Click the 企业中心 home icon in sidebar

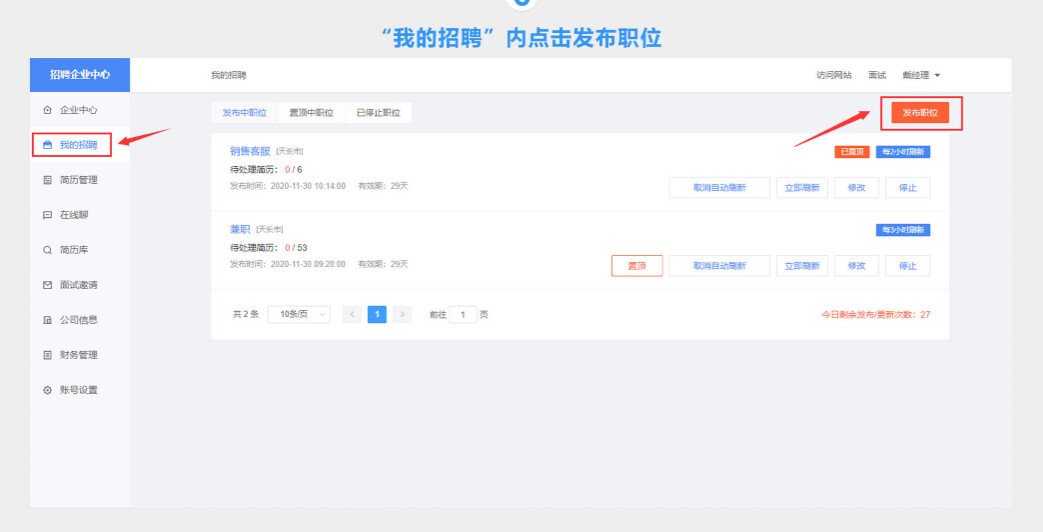(47, 110)
